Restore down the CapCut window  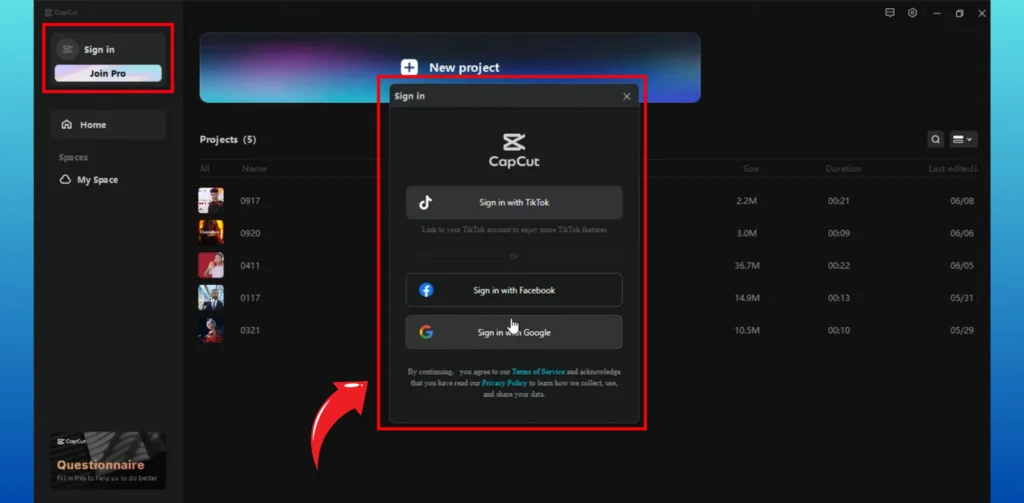tap(959, 14)
